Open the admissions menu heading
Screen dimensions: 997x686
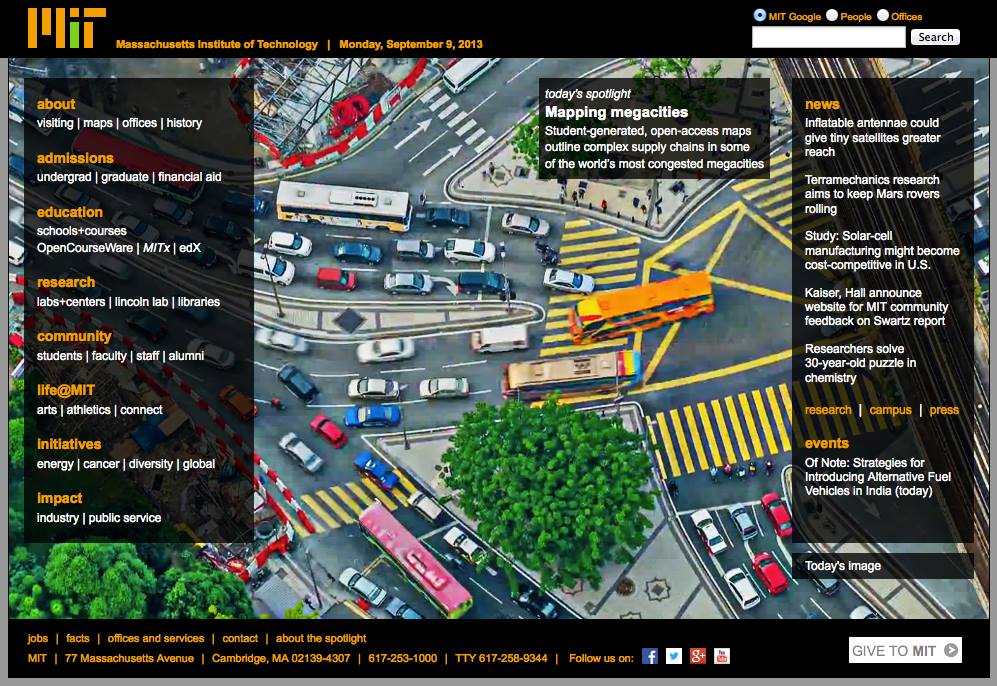[x=75, y=158]
